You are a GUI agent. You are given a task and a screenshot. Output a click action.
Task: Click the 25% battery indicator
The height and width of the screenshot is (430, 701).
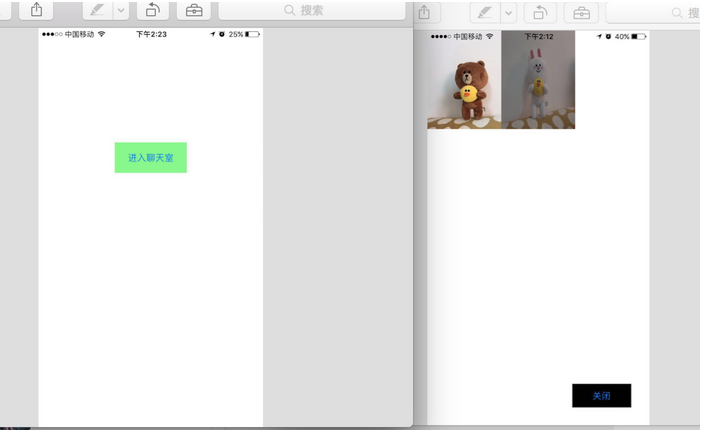(244, 34)
